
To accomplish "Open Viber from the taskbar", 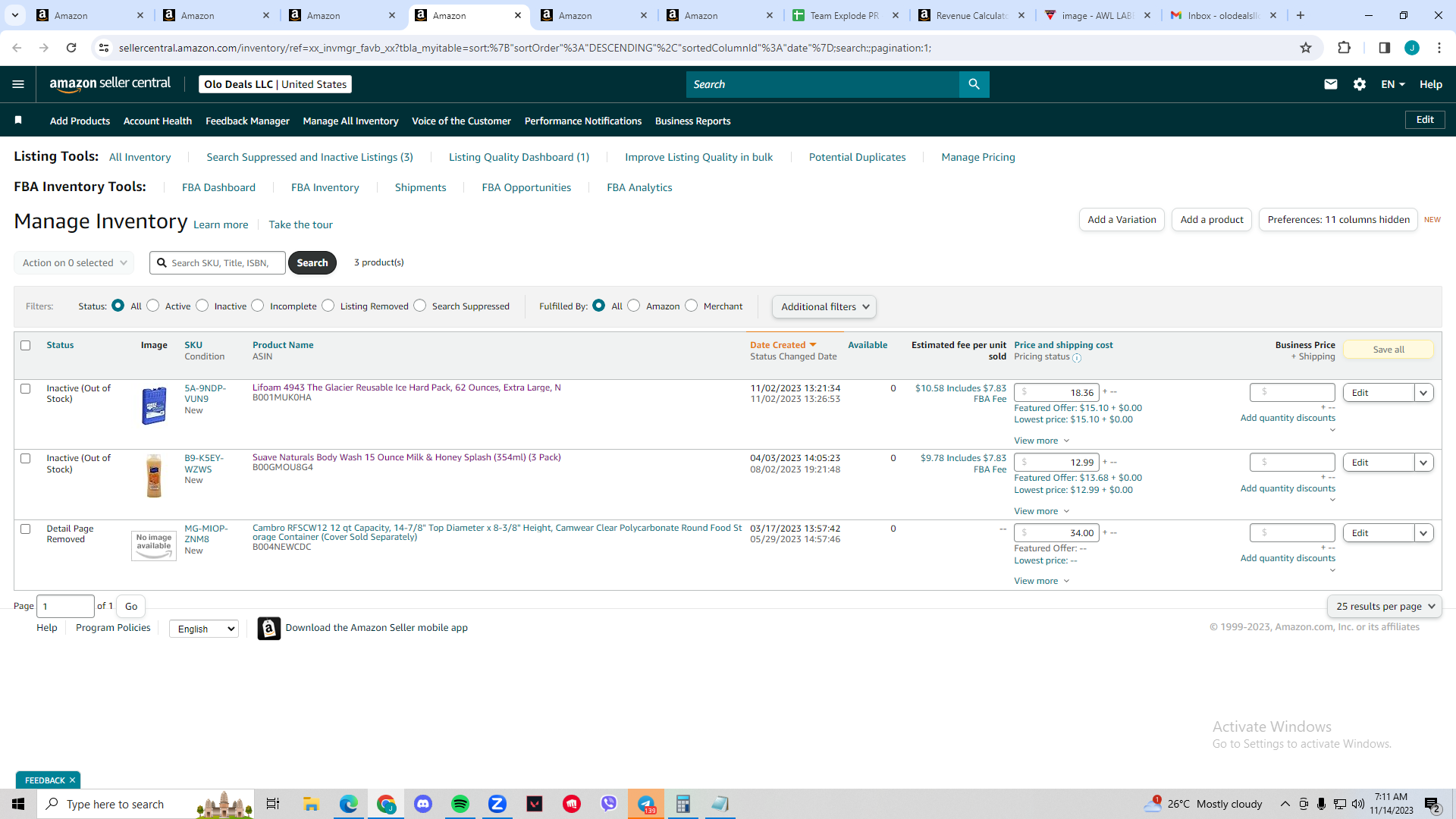I will pos(609,804).
